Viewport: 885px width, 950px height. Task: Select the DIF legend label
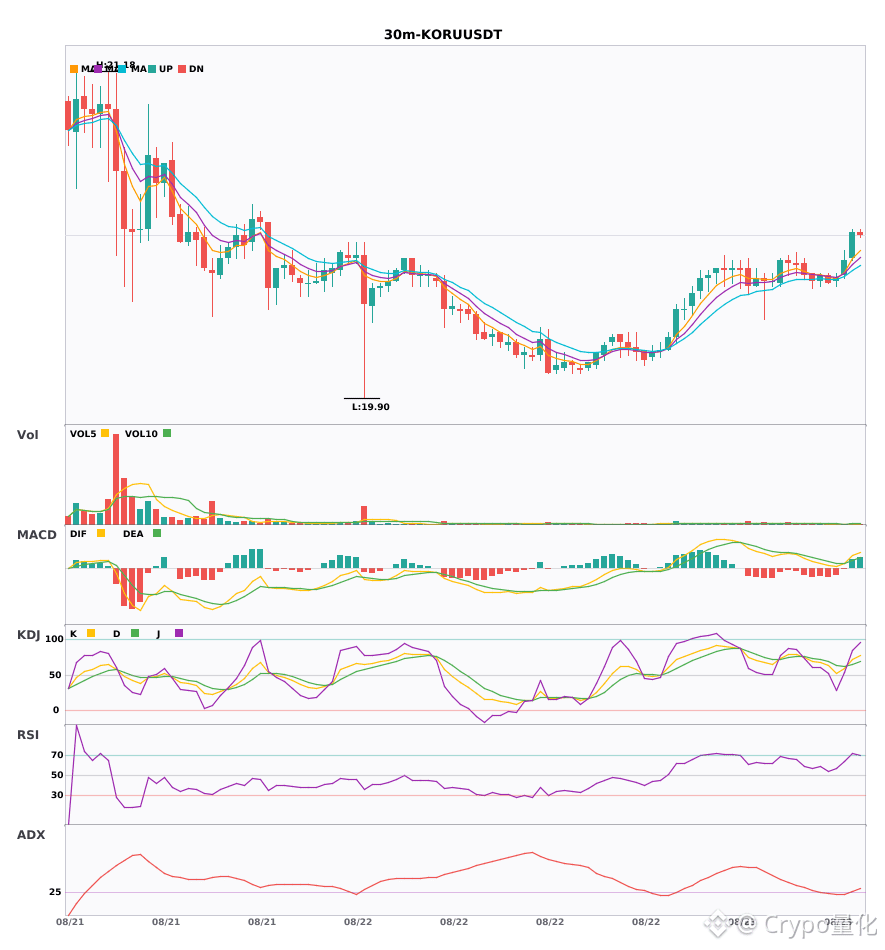click(78, 534)
